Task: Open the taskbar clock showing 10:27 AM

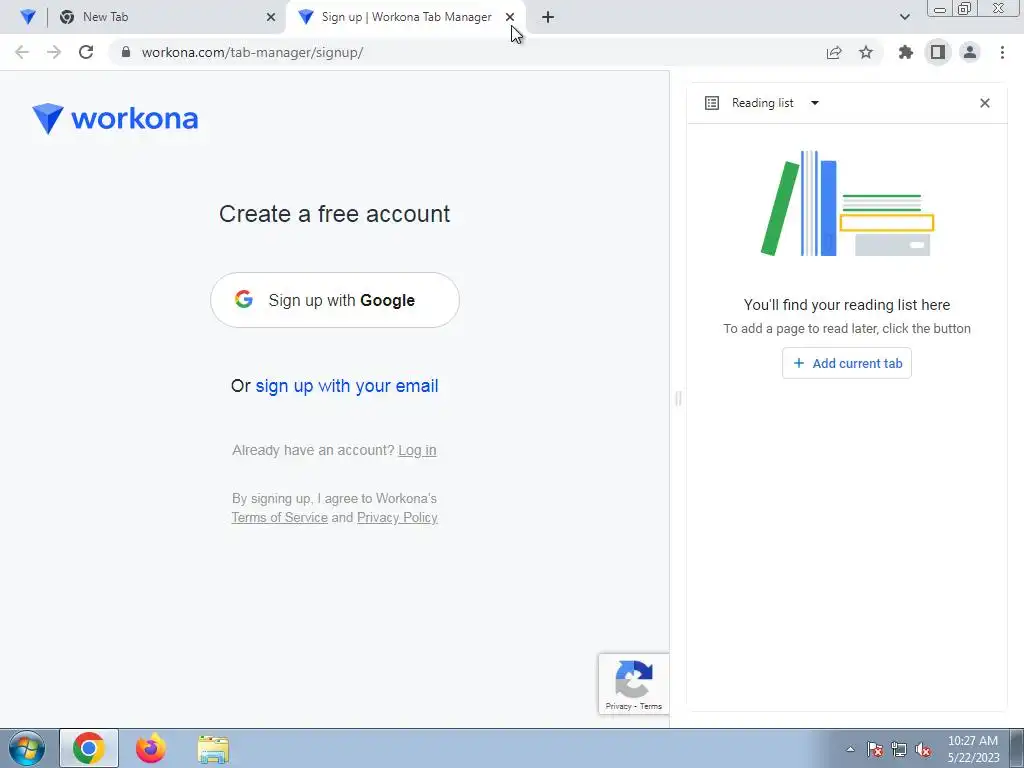Action: click(x=973, y=749)
